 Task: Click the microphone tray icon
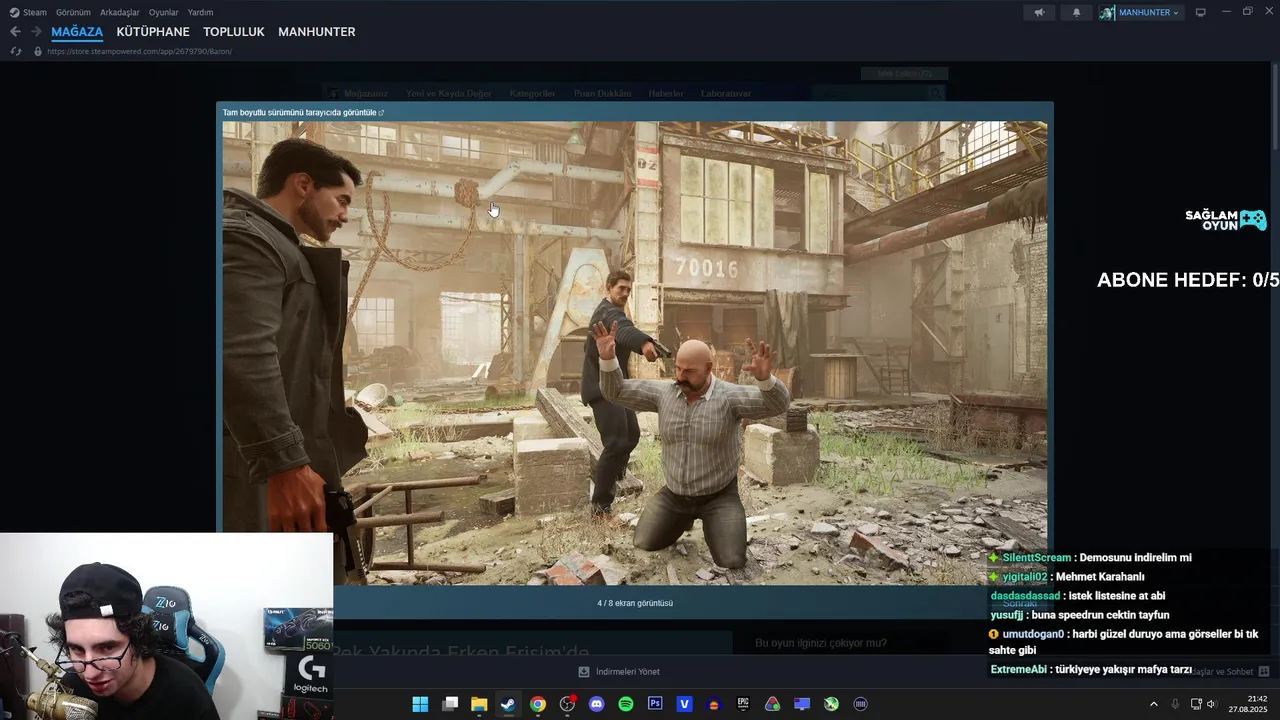pos(1175,704)
